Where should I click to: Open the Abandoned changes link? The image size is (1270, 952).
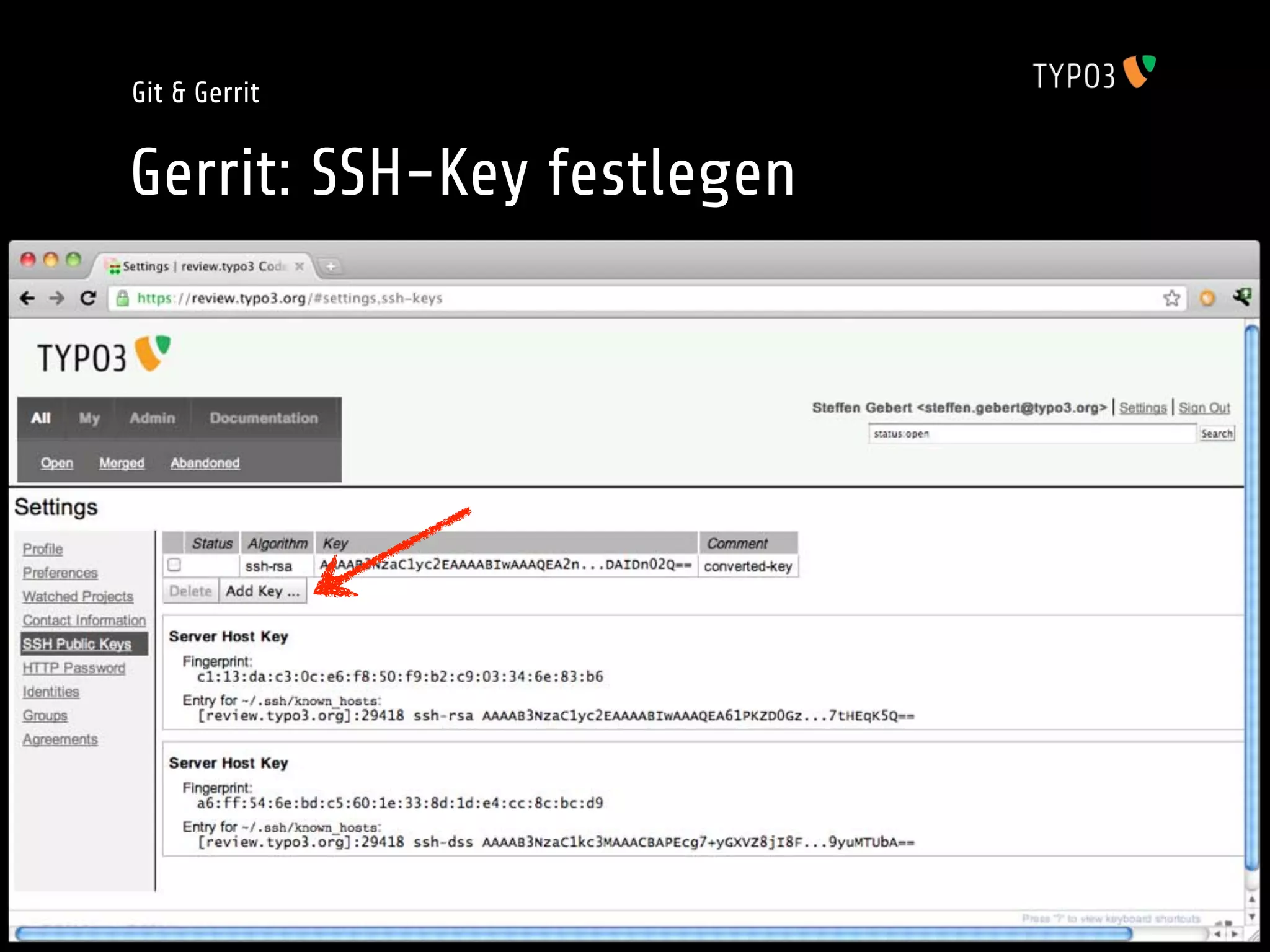coord(205,463)
